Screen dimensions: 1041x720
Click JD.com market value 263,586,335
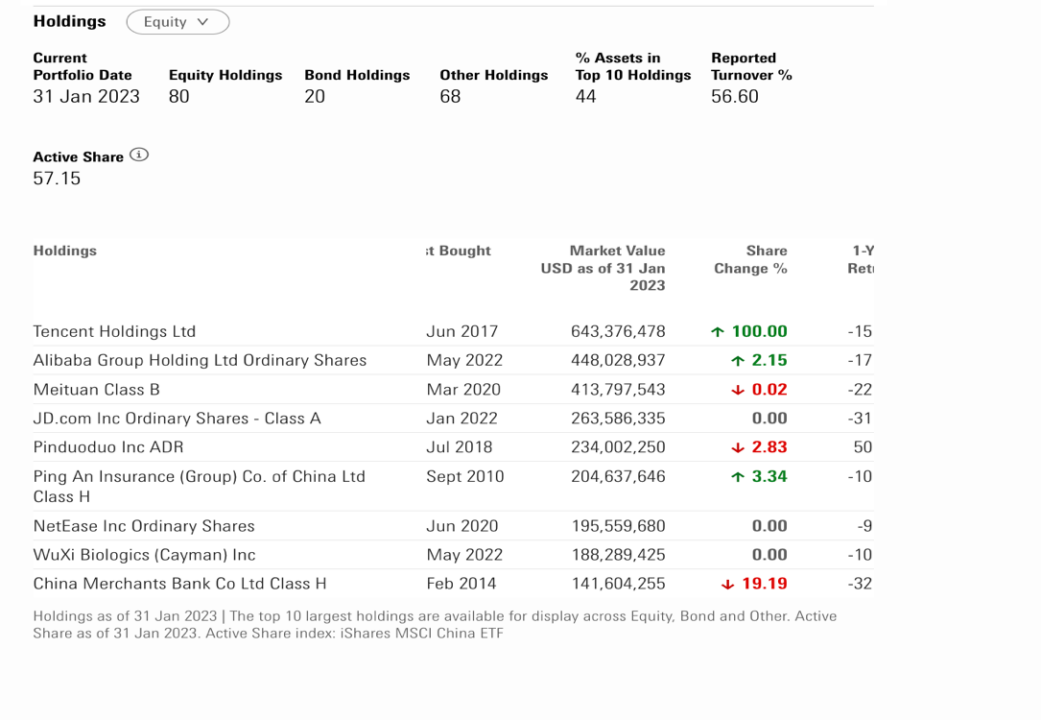point(618,418)
